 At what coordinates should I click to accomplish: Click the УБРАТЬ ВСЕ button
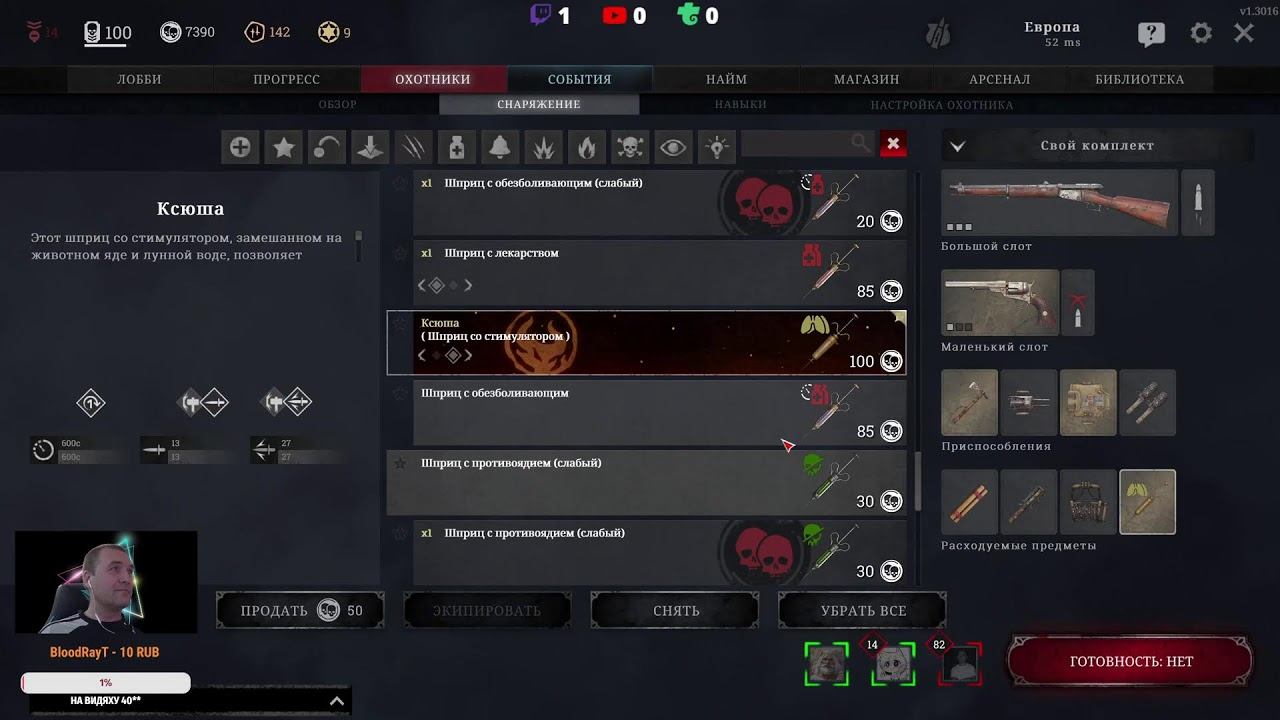863,610
